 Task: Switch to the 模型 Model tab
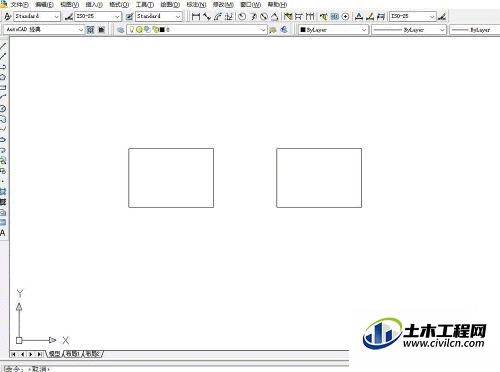point(54,354)
